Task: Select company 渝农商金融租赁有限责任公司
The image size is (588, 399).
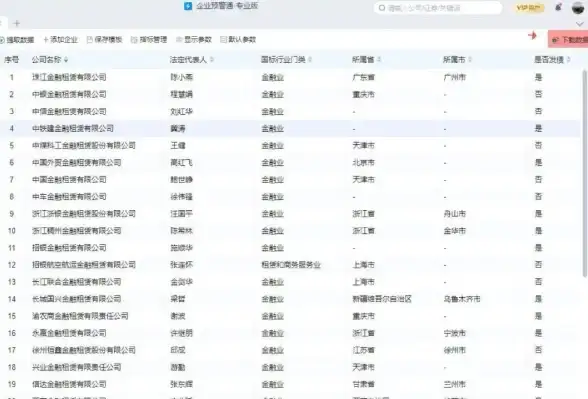Action: (x=80, y=316)
